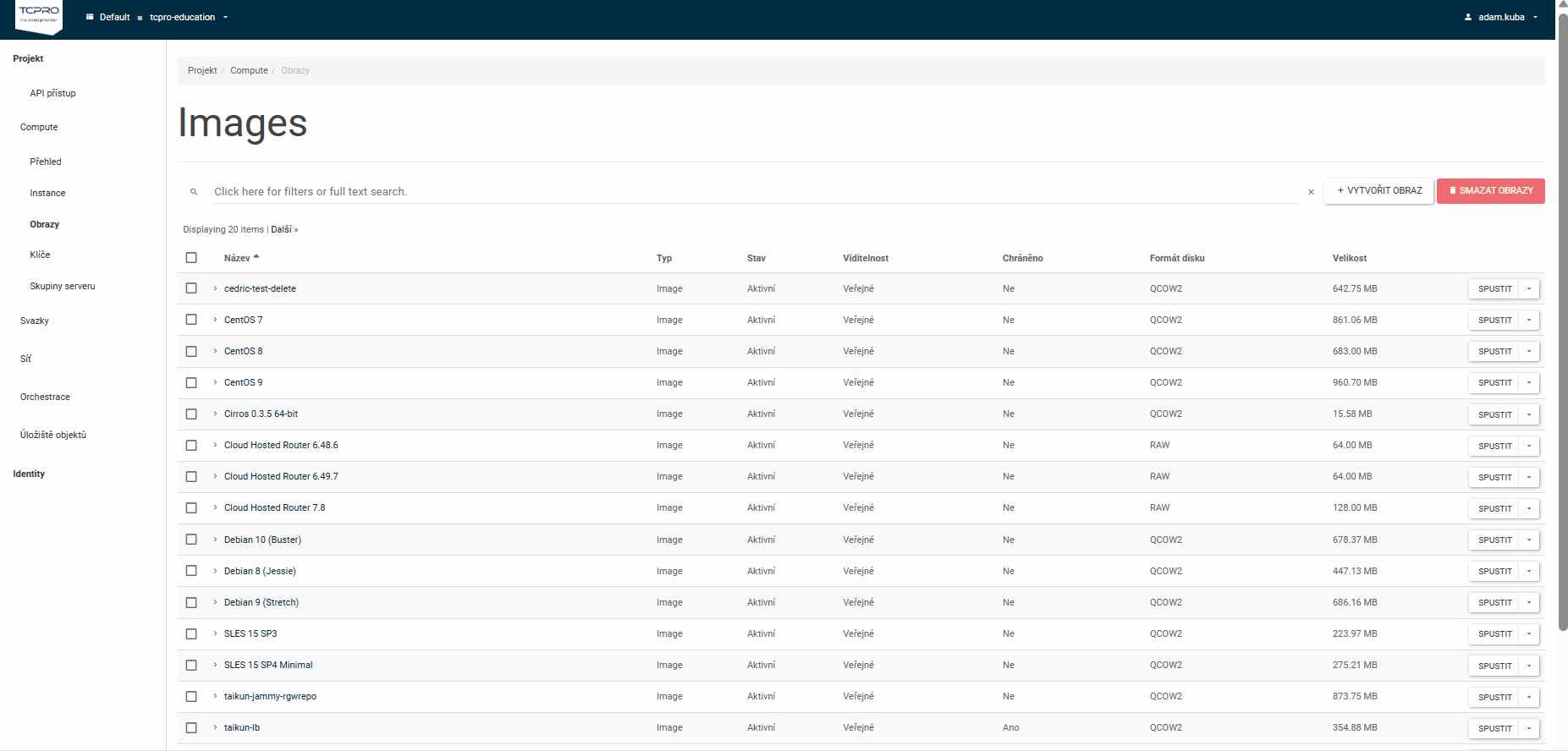This screenshot has width=1568, height=751.
Task: Open the SLES 15 SP3 image link
Action: click(250, 633)
